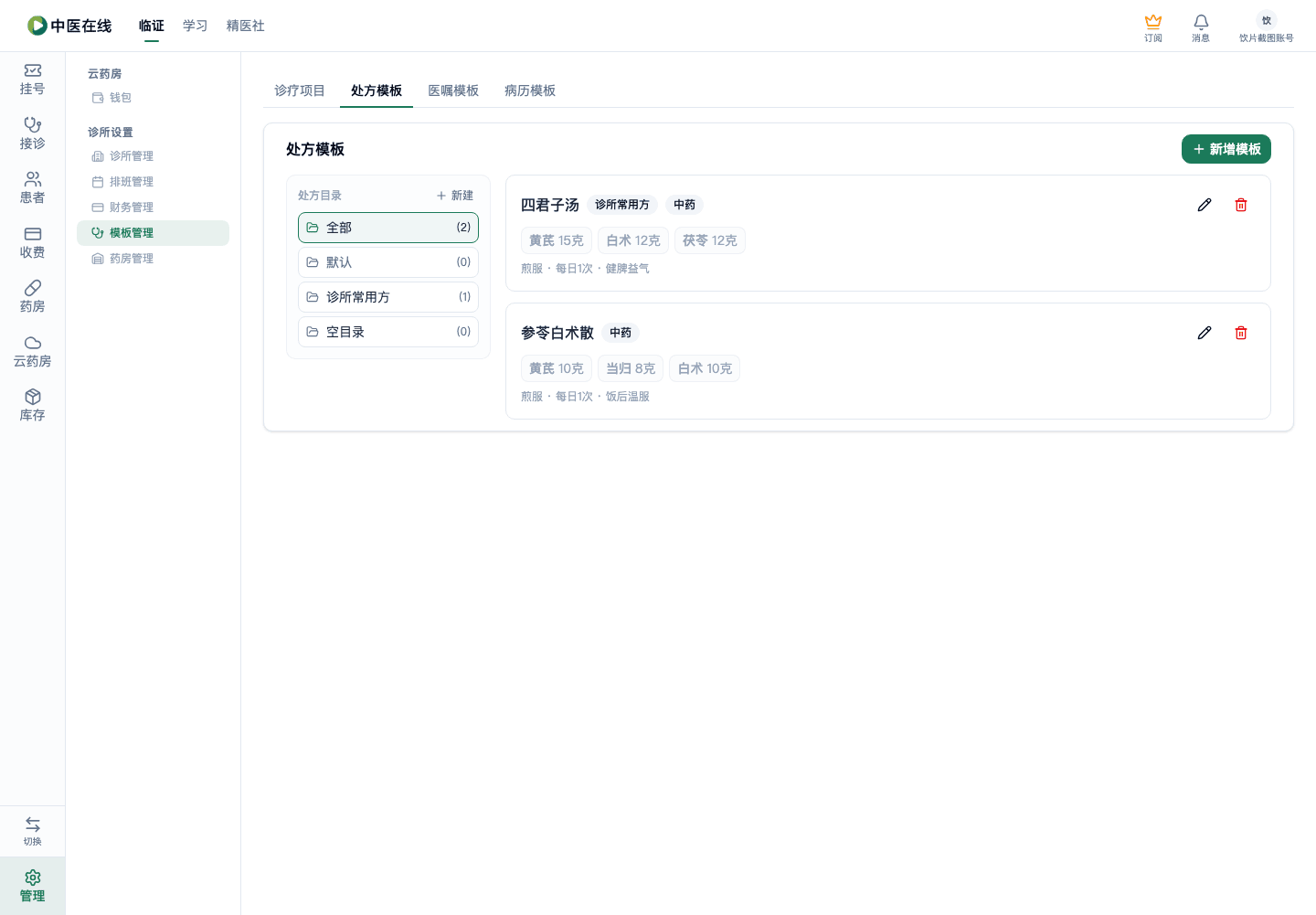Screen dimensions: 1316x915
Task: Open 收费 in the sidebar
Action: point(33,243)
